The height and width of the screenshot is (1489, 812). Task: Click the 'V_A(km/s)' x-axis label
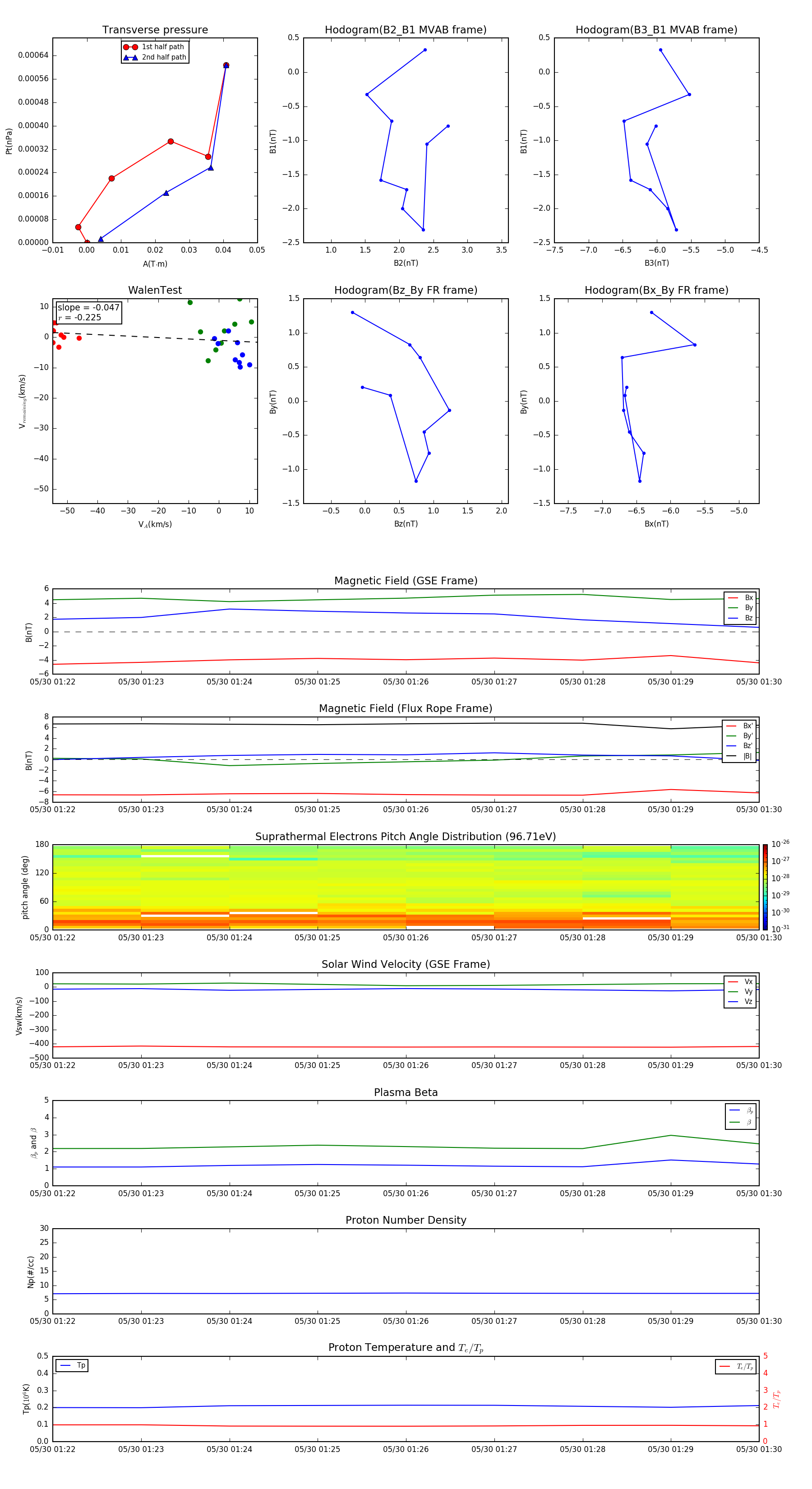tap(155, 524)
